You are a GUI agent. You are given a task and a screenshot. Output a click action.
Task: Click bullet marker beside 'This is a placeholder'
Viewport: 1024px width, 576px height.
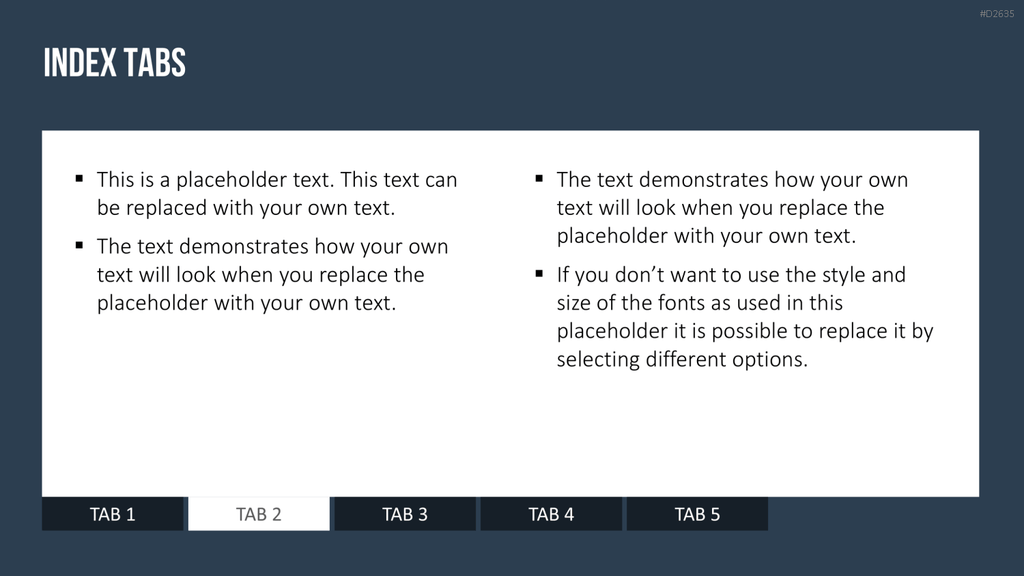tap(80, 178)
